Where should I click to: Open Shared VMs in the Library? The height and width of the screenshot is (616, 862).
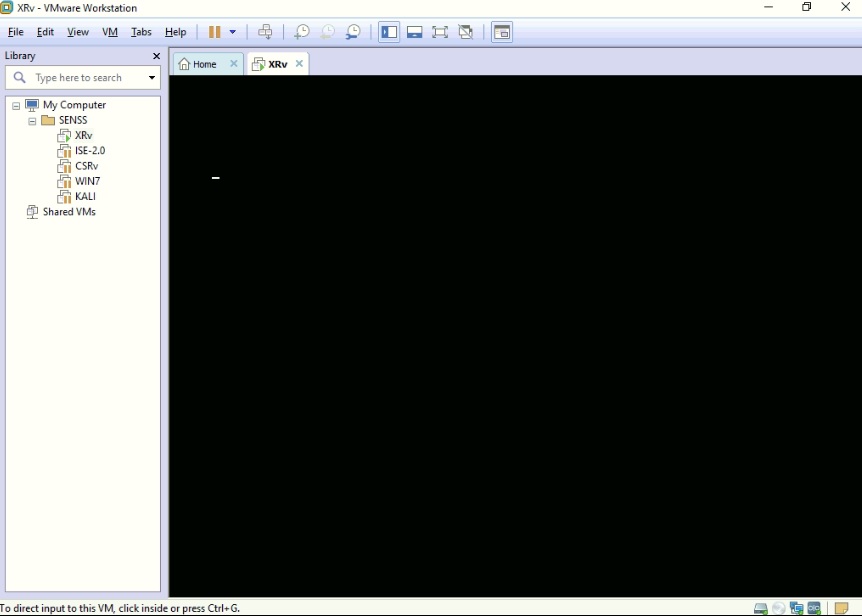[68, 211]
